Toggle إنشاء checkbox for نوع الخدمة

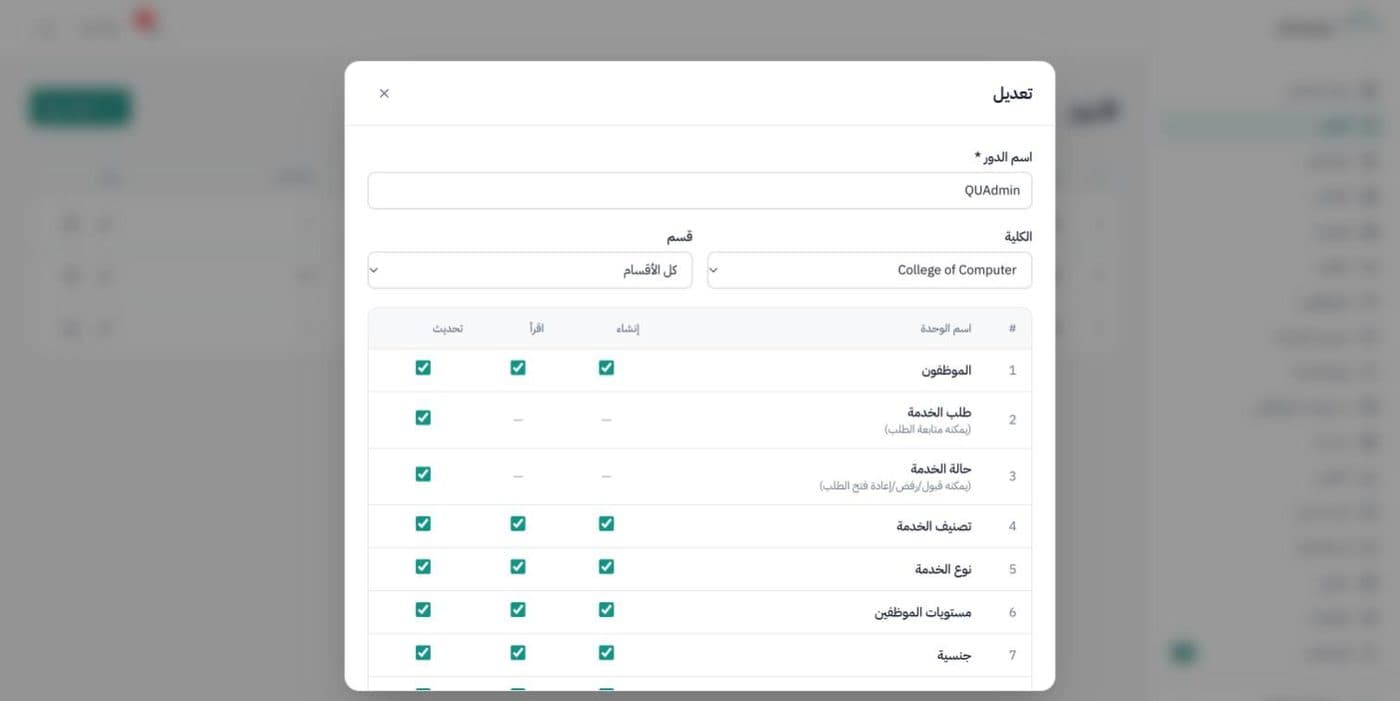pos(606,566)
